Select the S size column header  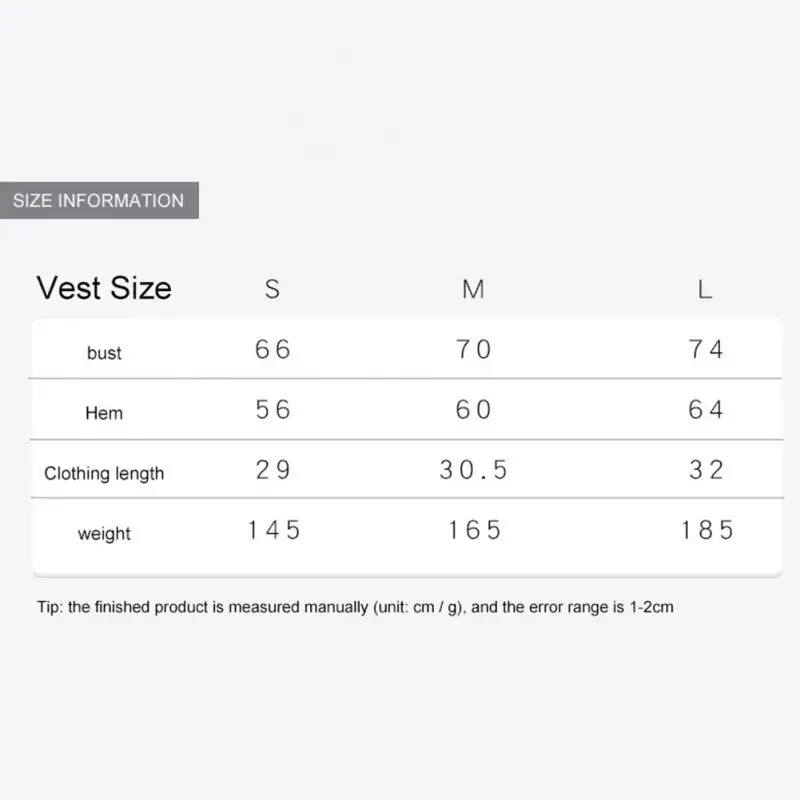coord(272,289)
